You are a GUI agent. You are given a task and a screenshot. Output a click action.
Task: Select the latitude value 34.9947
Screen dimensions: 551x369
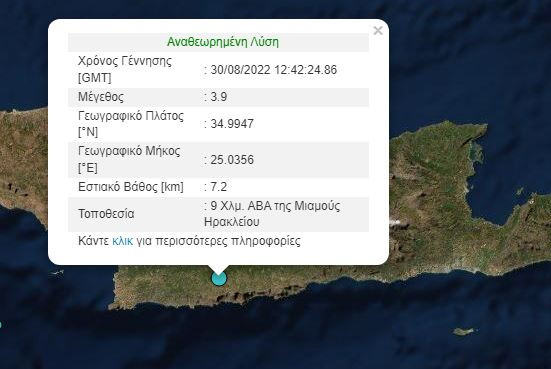(x=232, y=124)
